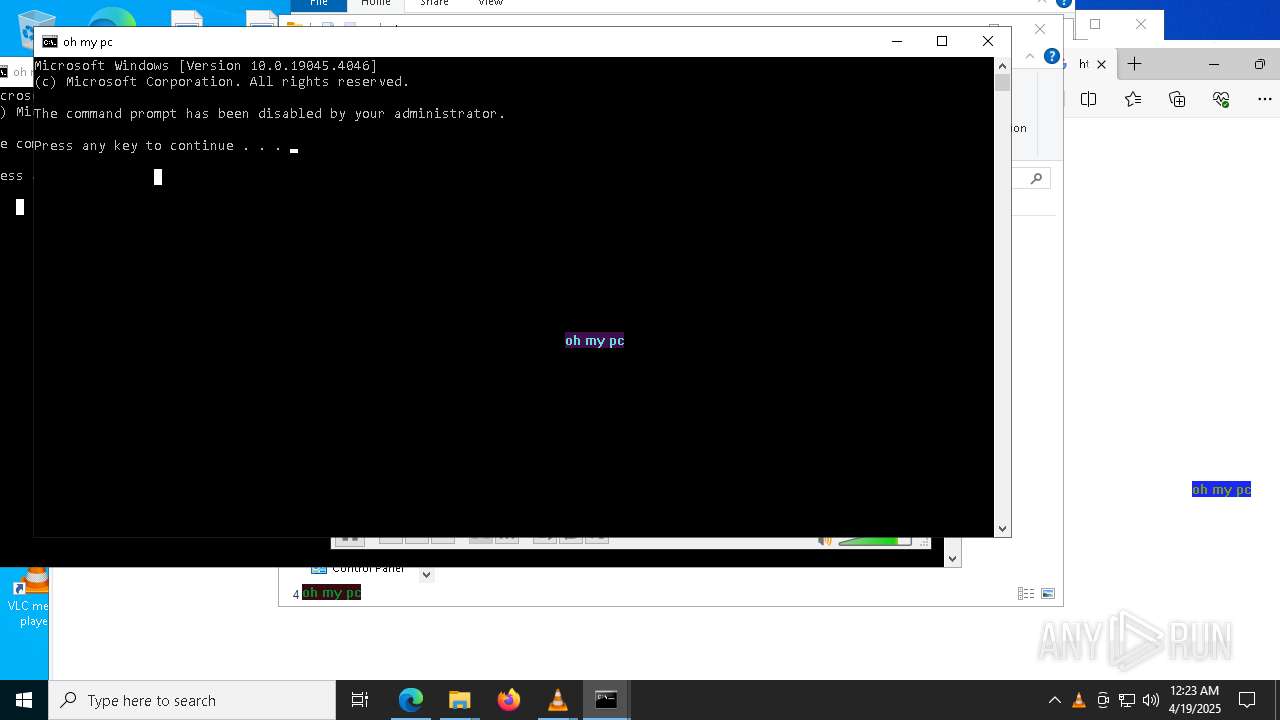Show hidden system tray icons

[1054, 700]
